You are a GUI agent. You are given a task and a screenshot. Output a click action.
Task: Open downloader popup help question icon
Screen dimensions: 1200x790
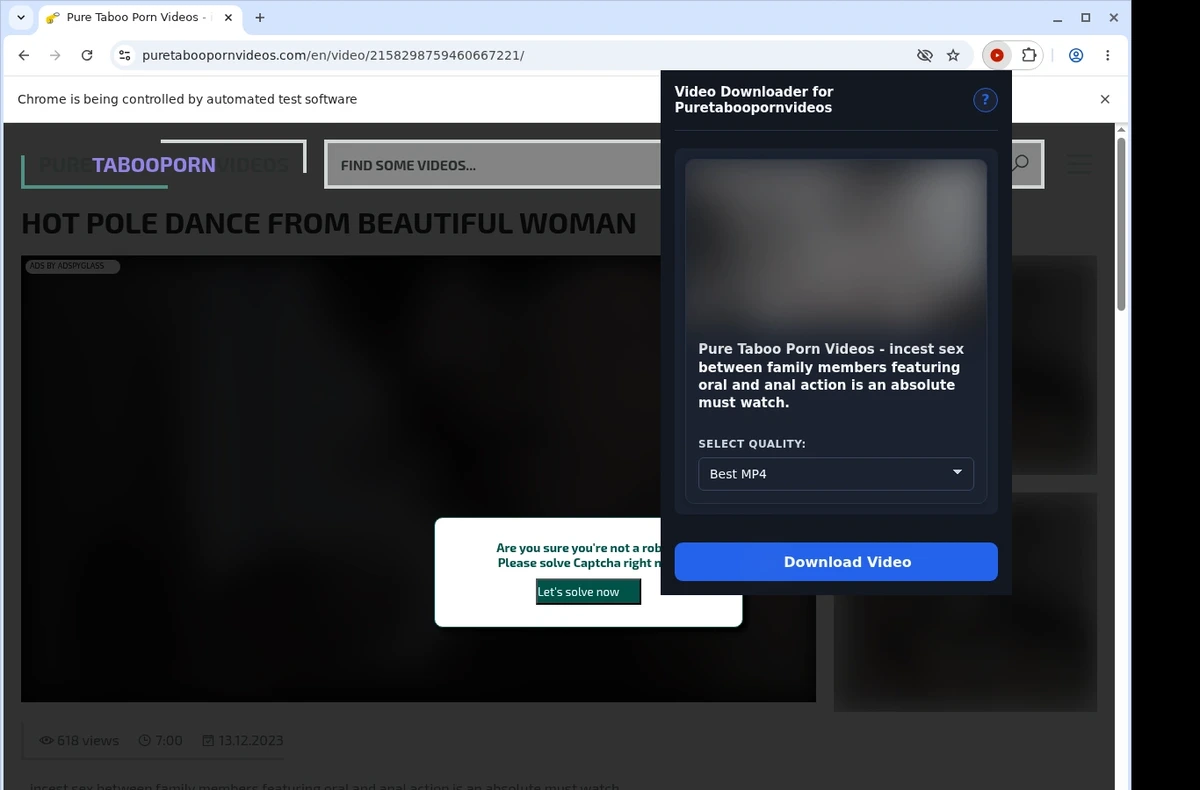point(985,99)
